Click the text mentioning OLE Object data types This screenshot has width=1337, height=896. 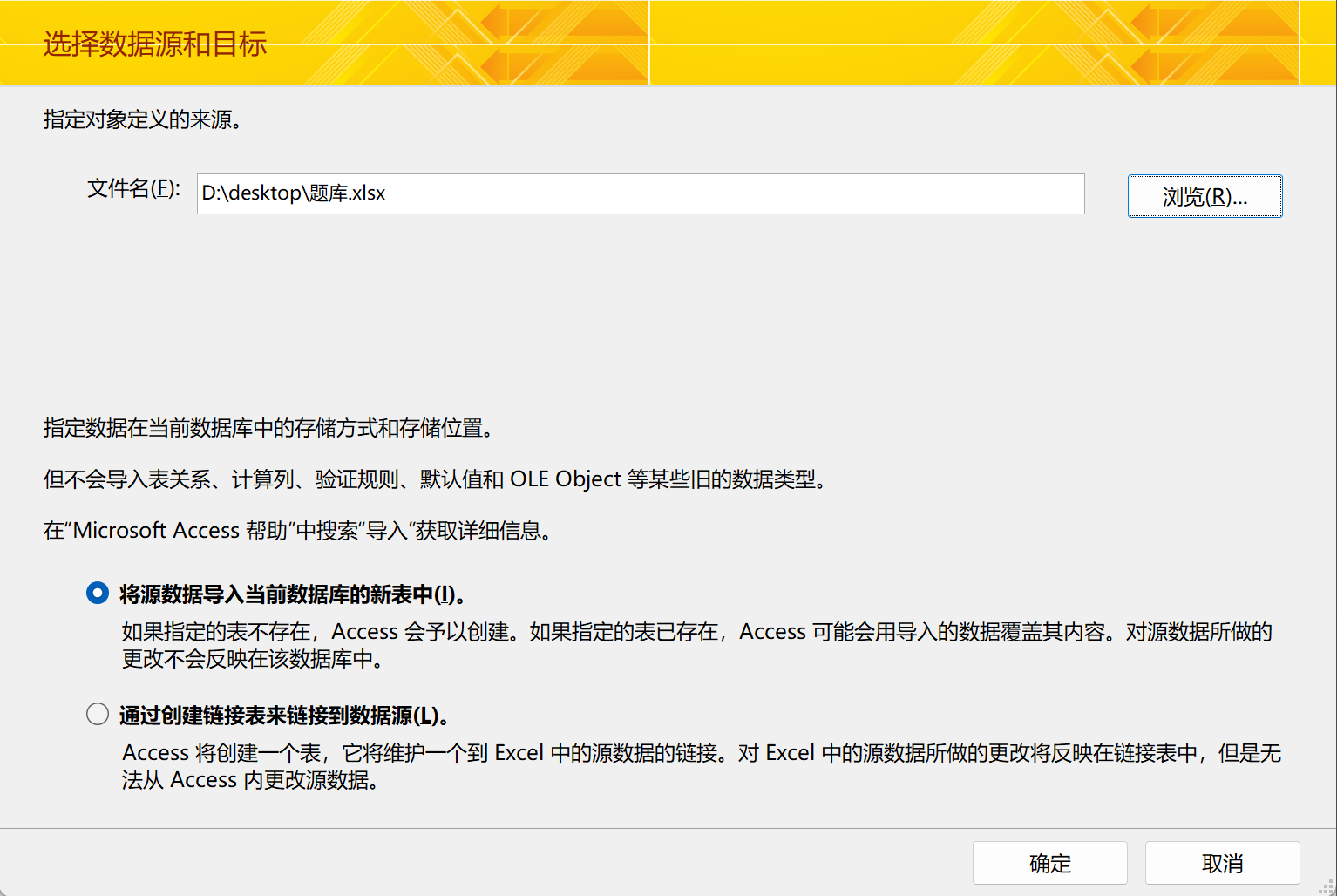pos(436,479)
